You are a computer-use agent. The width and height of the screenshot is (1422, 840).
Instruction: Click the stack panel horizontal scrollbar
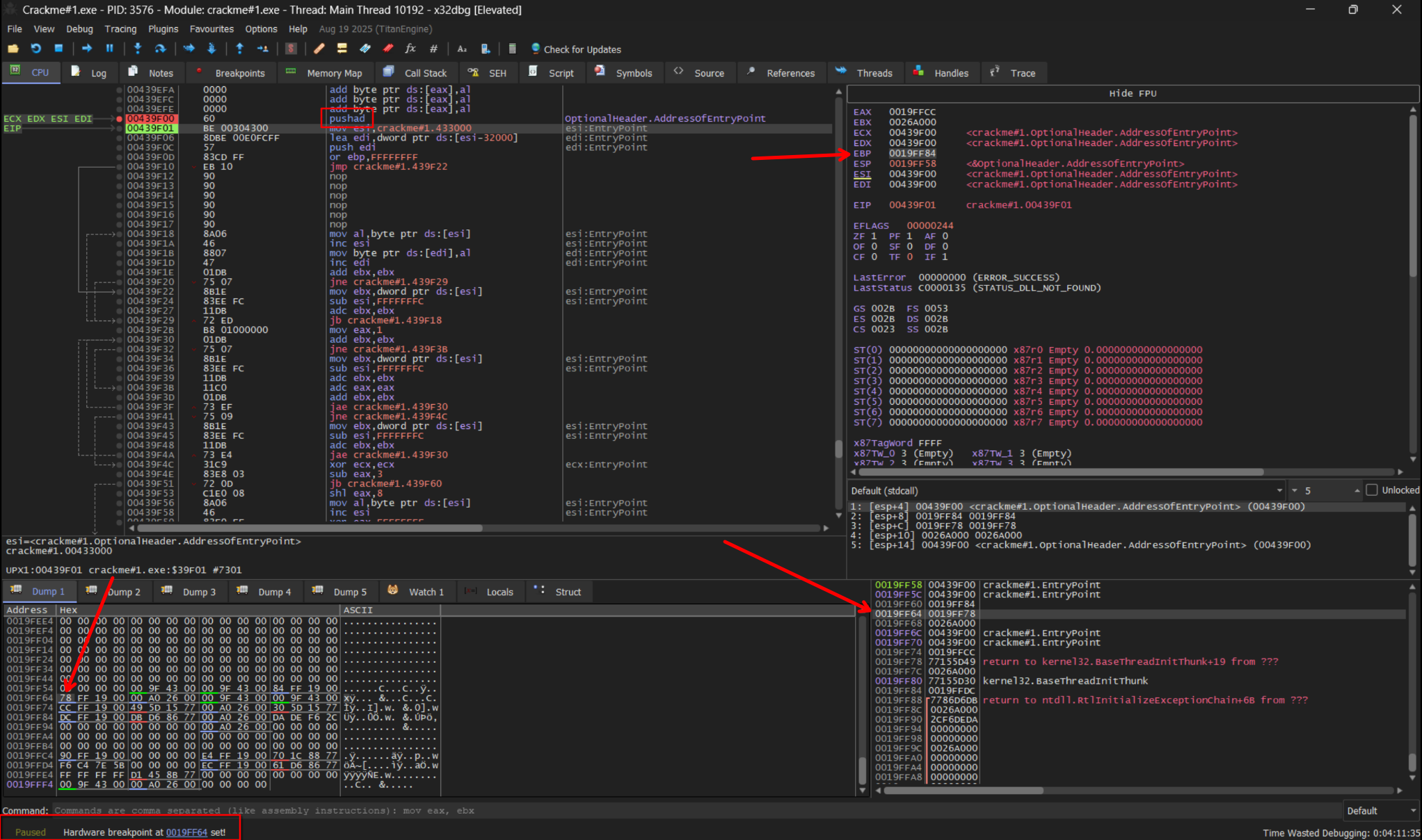(964, 791)
